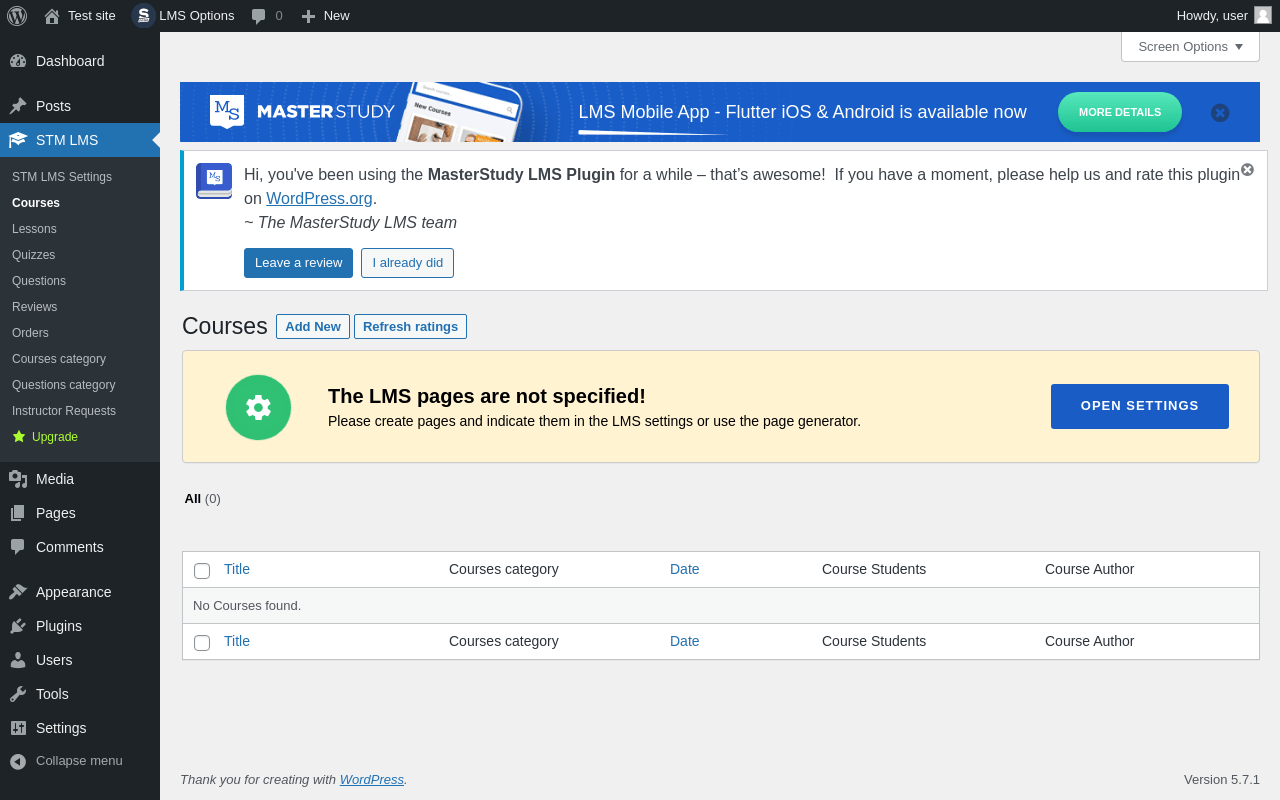Click the Courses category column header
This screenshot has height=800, width=1280.
point(504,569)
